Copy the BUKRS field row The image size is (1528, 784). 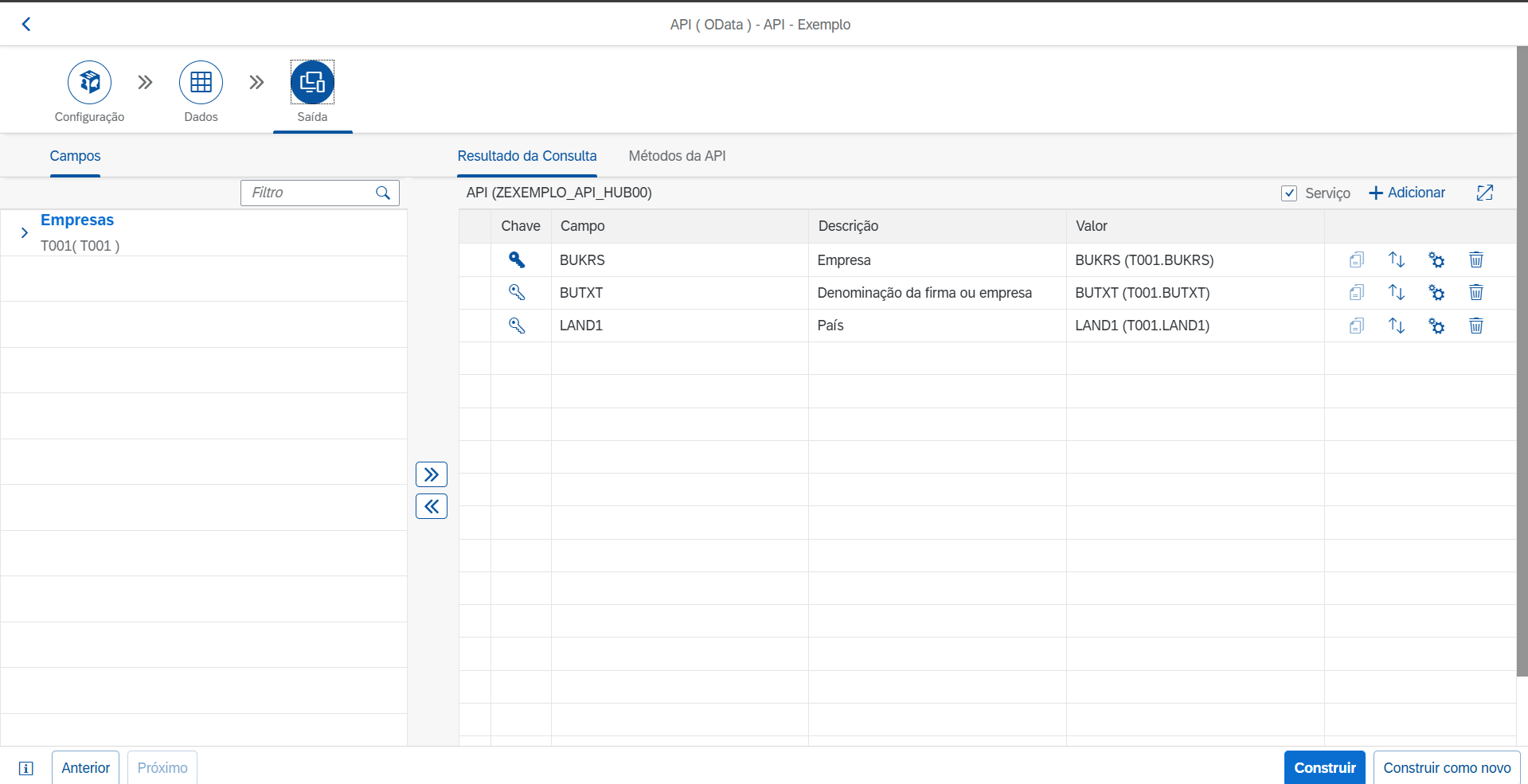(x=1356, y=259)
